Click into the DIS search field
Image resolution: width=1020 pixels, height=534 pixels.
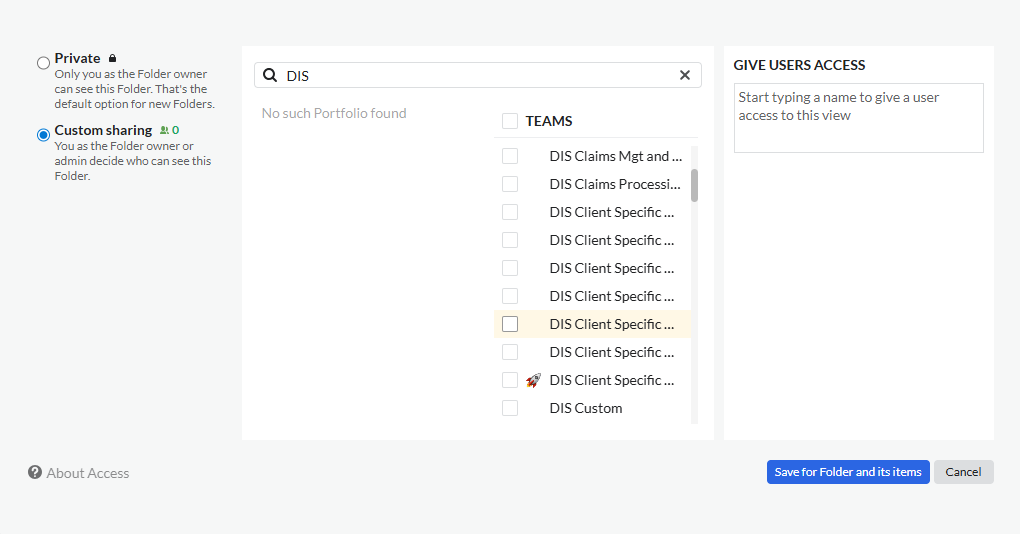tap(480, 75)
